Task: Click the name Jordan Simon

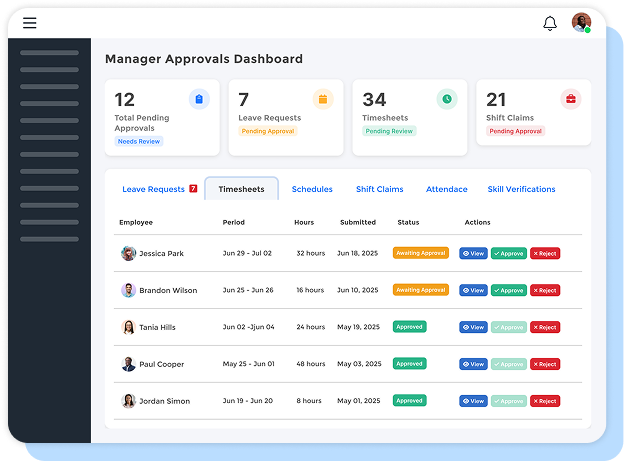Action: pyautogui.click(x=164, y=401)
